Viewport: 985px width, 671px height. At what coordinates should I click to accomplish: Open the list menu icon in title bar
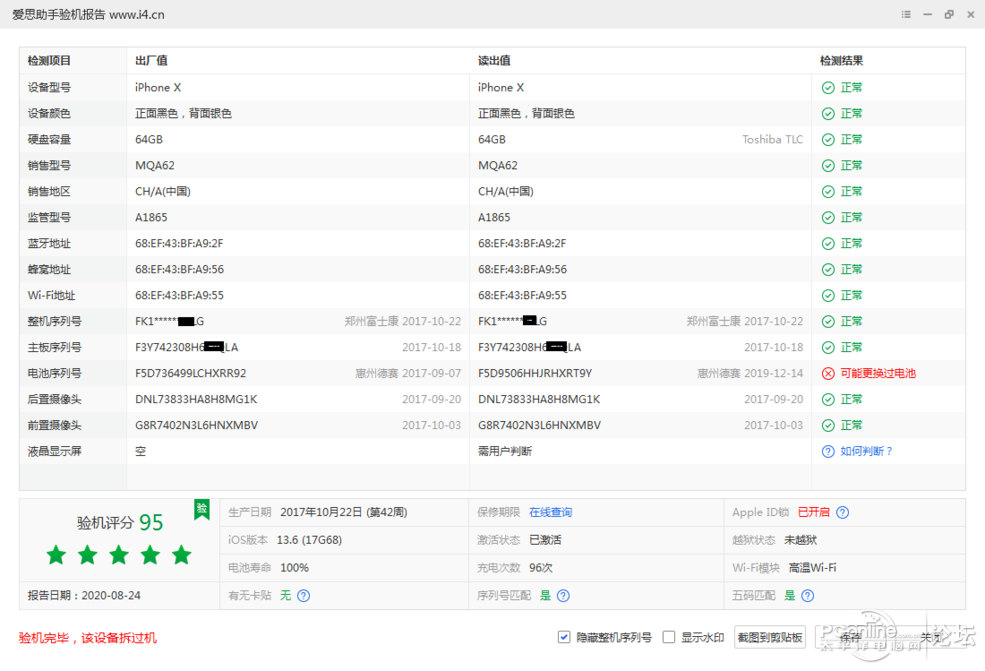(906, 14)
